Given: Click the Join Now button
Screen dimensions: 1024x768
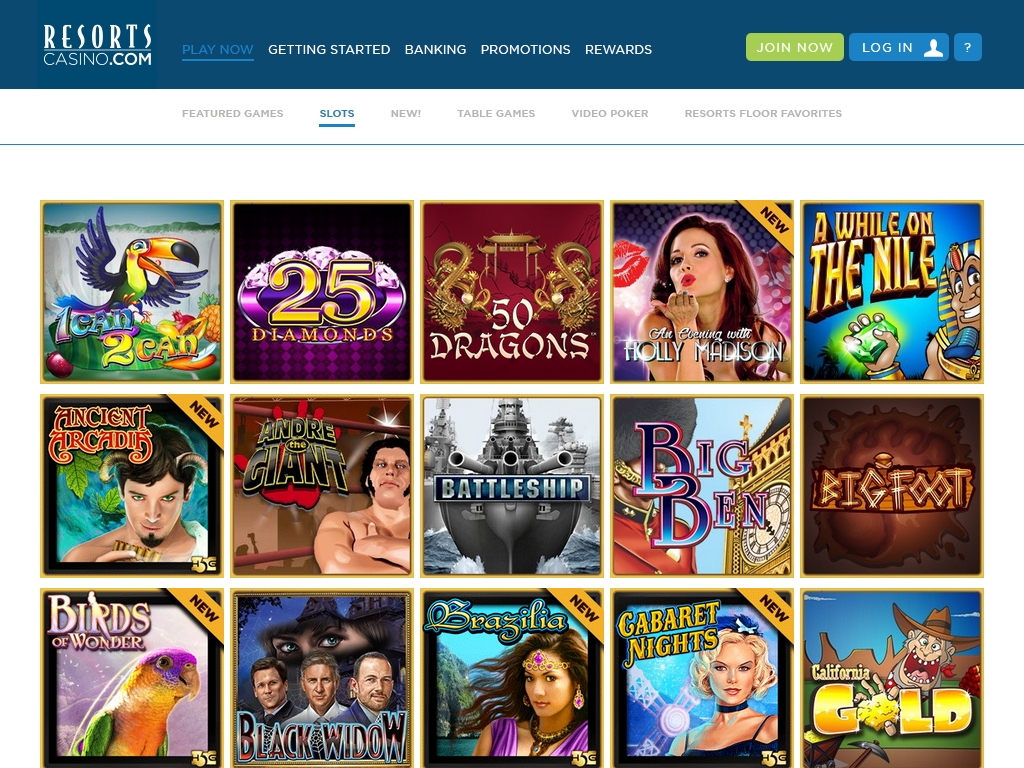Looking at the screenshot, I should (x=795, y=47).
